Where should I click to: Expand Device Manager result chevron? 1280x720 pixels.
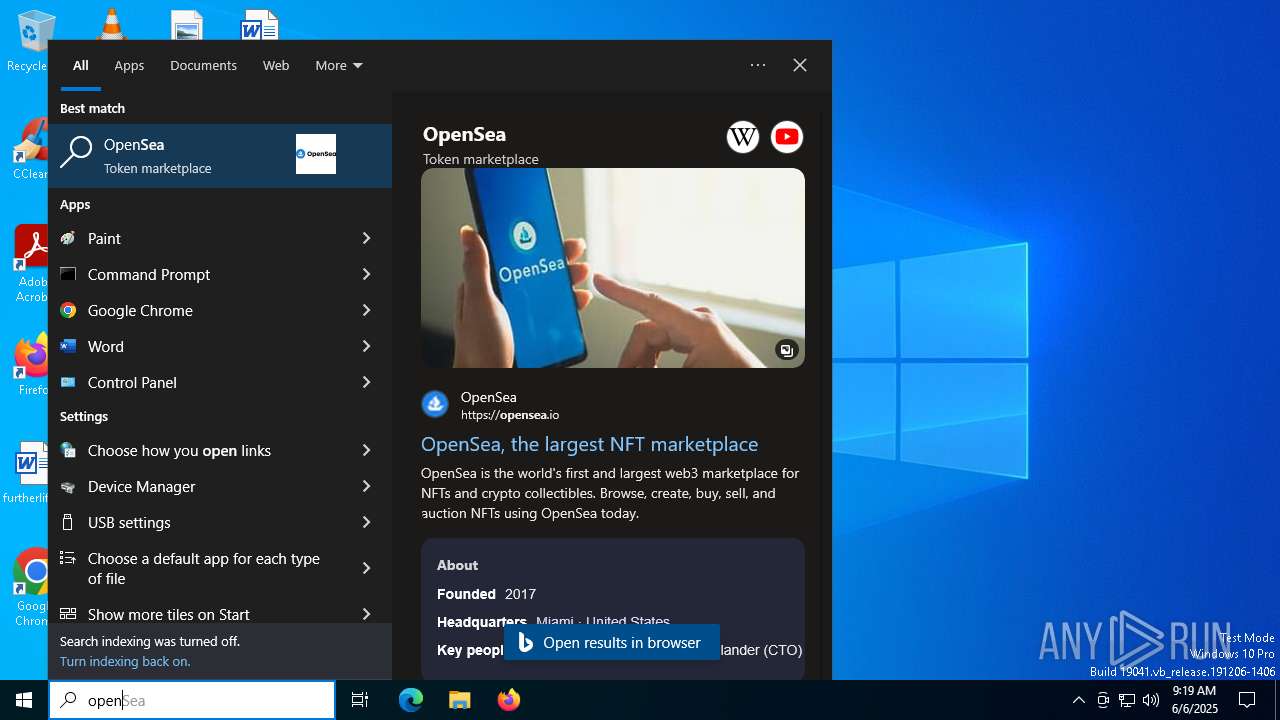click(x=366, y=486)
